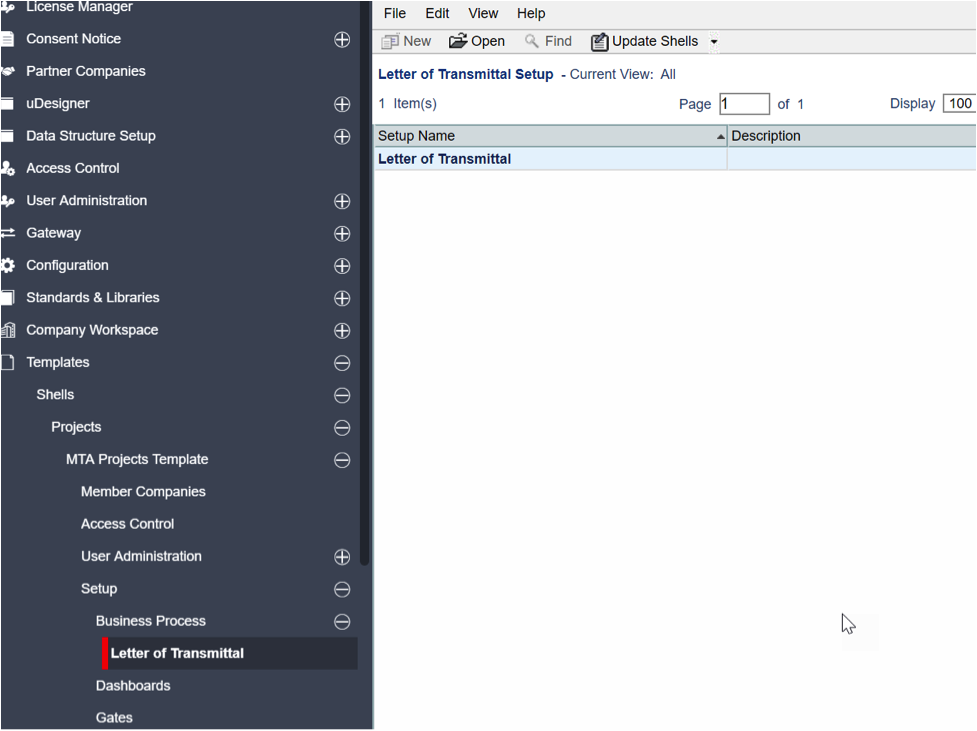Viewport: 977px width, 731px height.
Task: Click the user-gear icon beside top-level Access Control
Action: coord(7,168)
